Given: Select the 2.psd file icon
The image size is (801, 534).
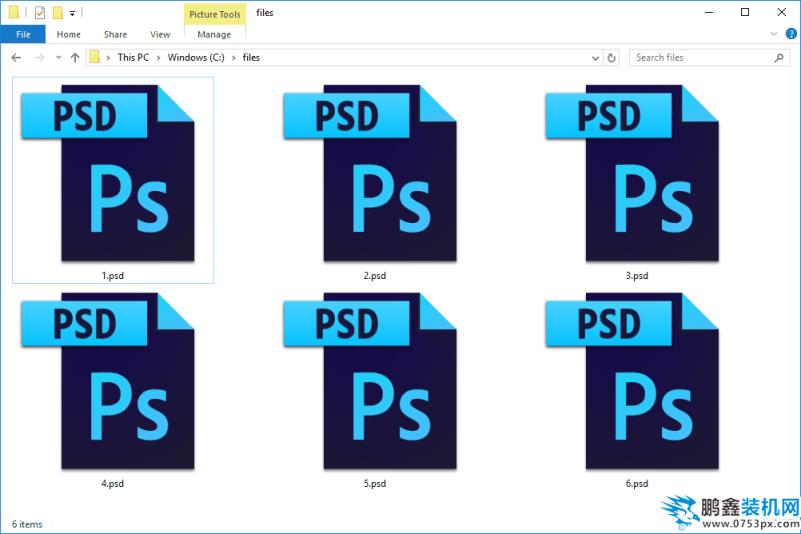Looking at the screenshot, I should pyautogui.click(x=370, y=173).
